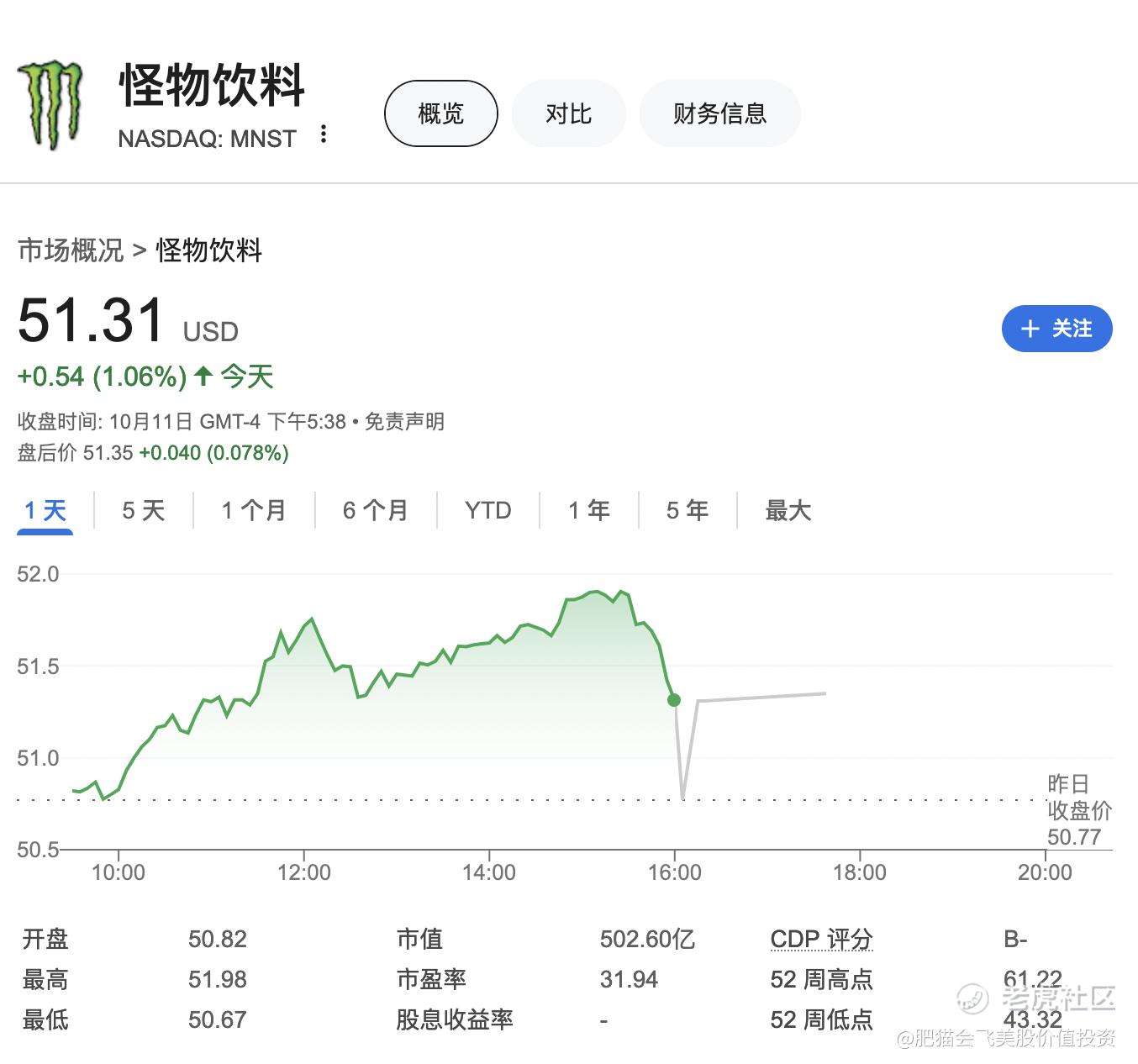Viewport: 1138px width, 1064px height.
Task: Click the Monster Beverage logo icon
Action: (50, 105)
